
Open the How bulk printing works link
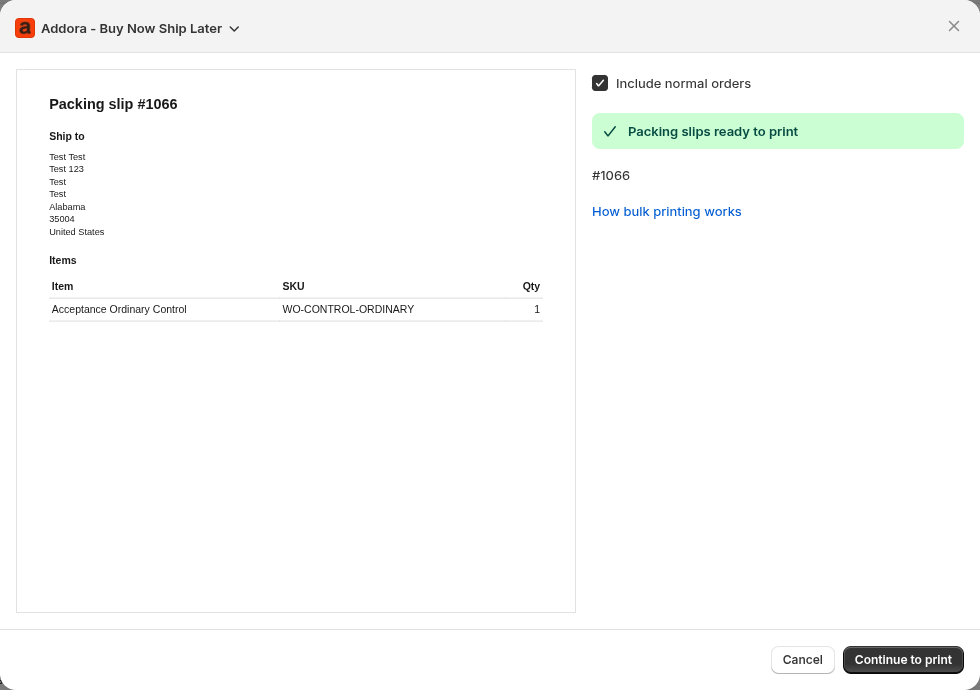click(666, 211)
